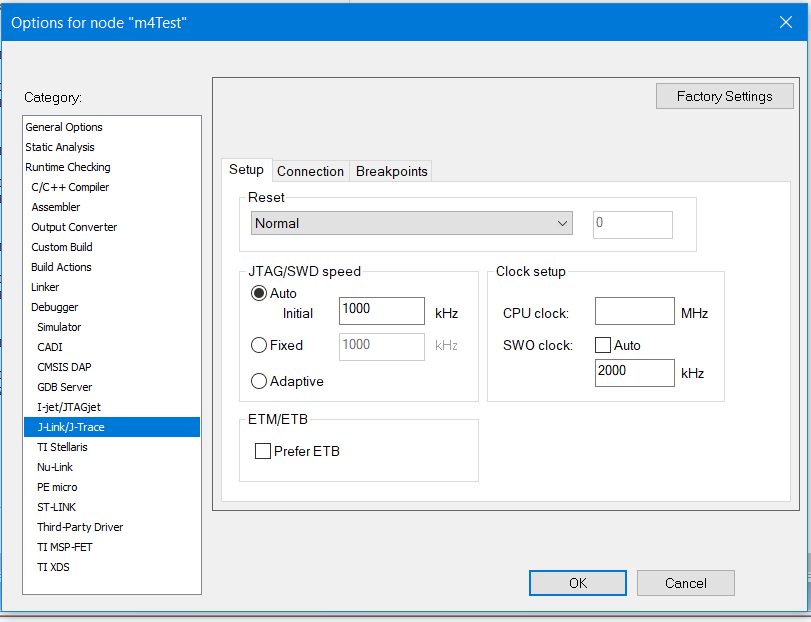Confirm with the OK button
Viewport: 811px width, 622px height.
(578, 583)
